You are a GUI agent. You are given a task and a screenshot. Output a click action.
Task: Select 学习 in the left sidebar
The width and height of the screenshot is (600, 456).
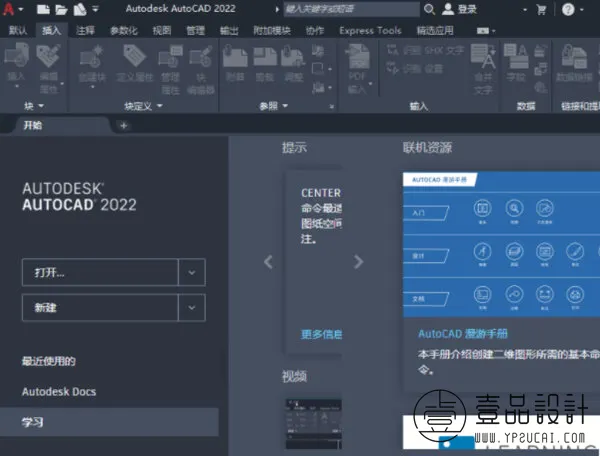pyautogui.click(x=109, y=422)
